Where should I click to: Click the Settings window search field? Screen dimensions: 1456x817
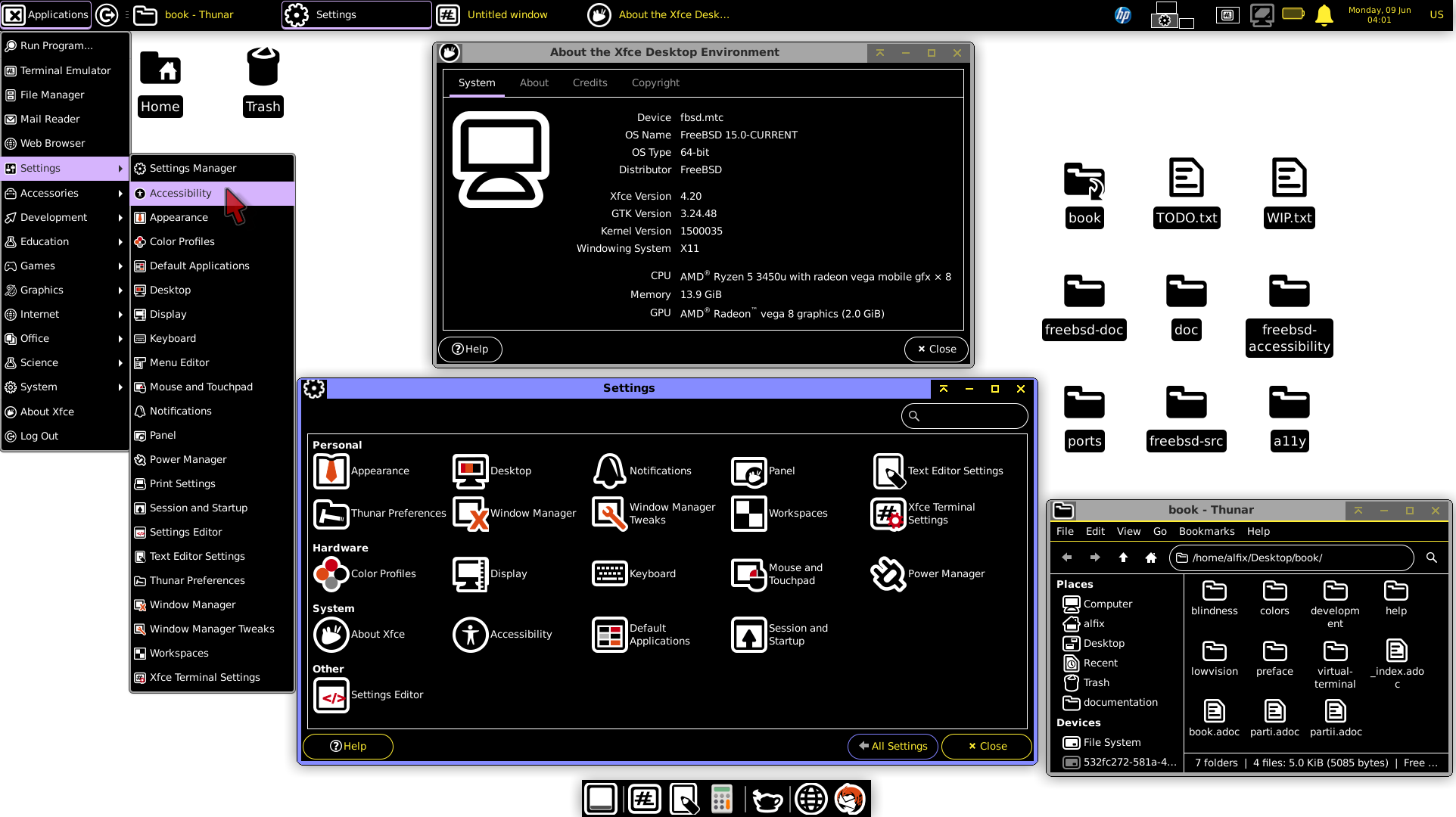[x=964, y=415]
